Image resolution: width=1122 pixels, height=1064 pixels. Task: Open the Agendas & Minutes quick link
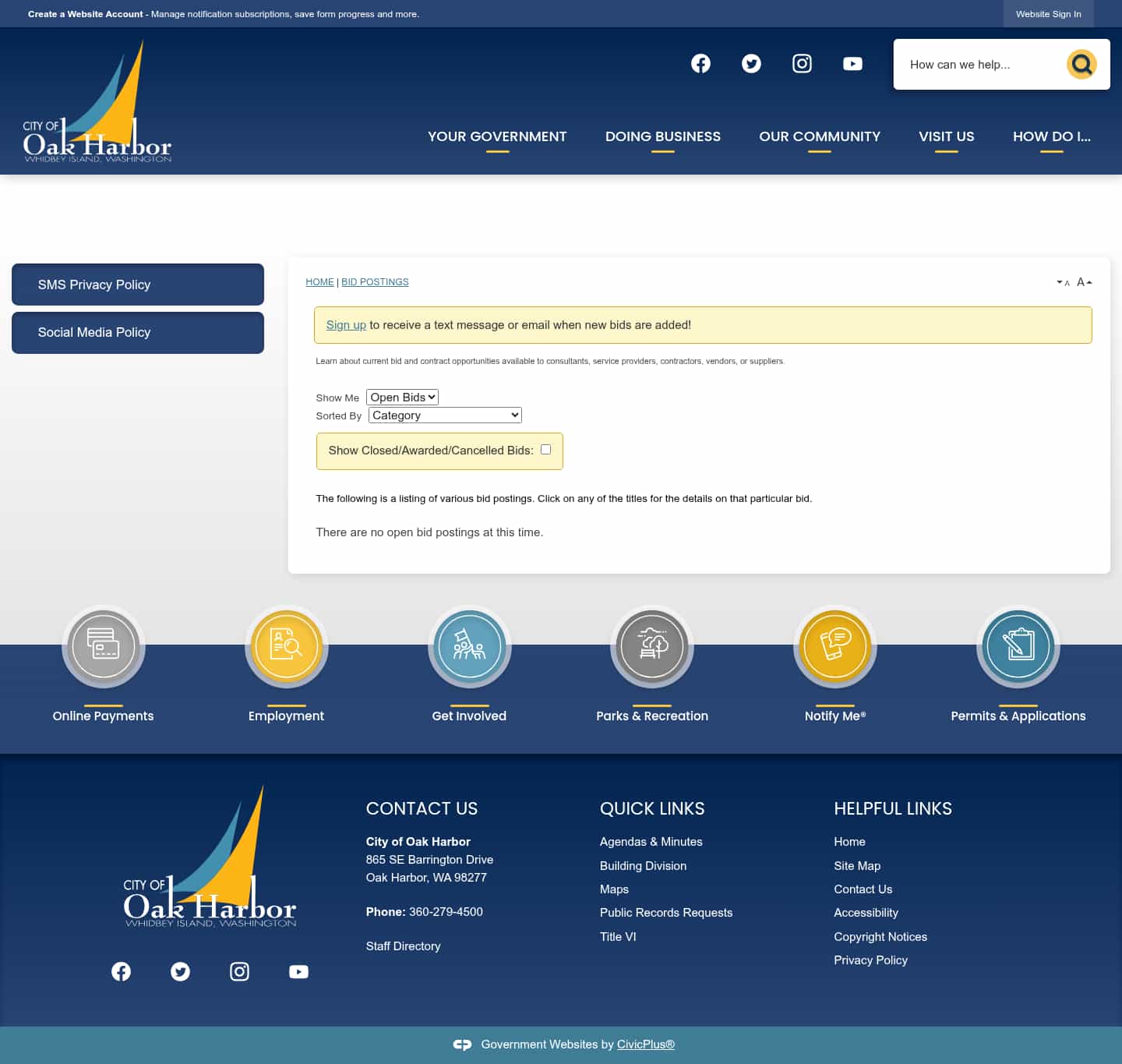[x=651, y=842]
